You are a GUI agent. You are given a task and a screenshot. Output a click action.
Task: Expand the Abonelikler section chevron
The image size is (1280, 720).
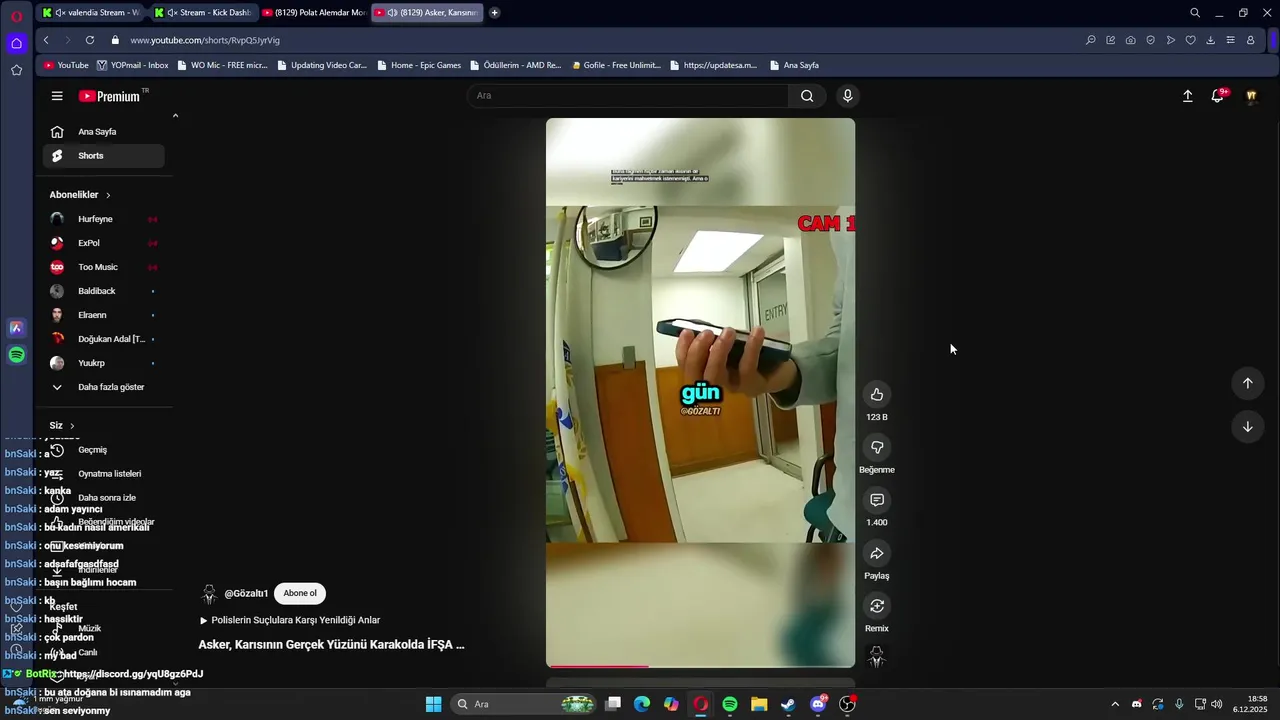tap(108, 195)
